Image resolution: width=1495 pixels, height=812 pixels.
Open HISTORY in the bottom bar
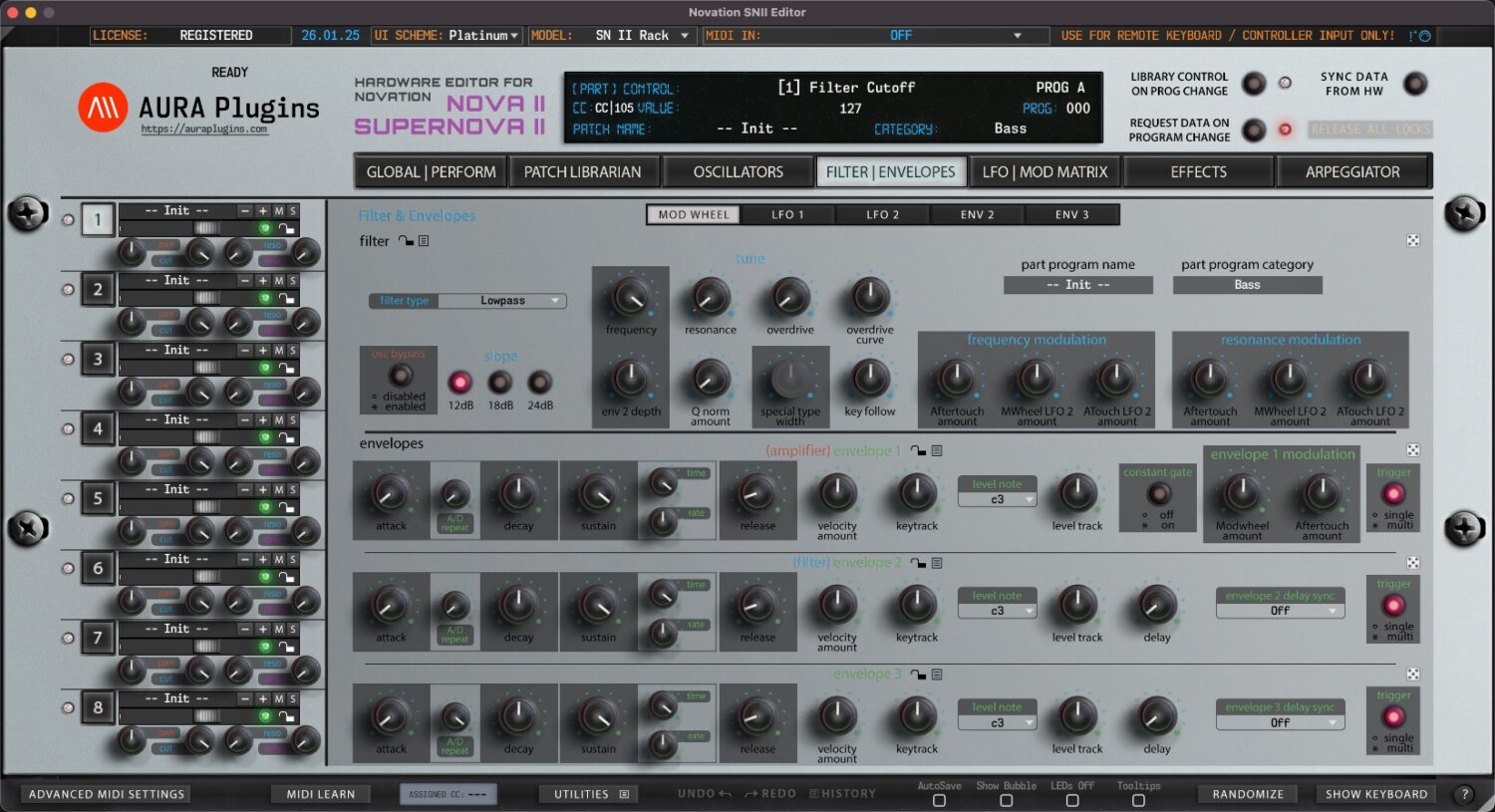click(x=845, y=793)
